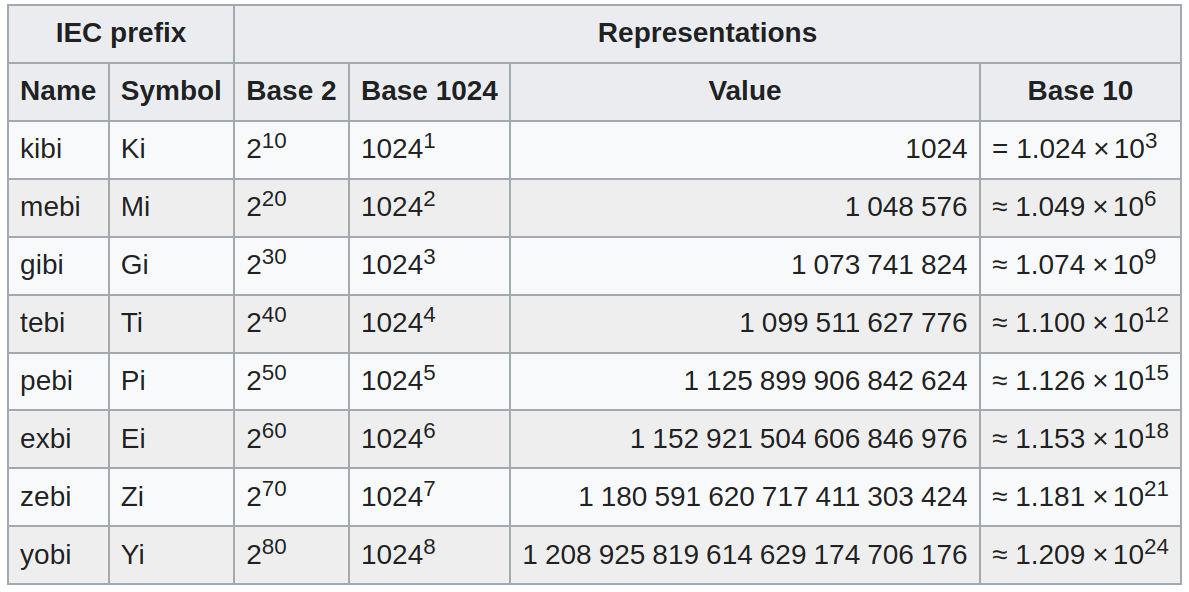Select the "zebi" name cell

(x=45, y=497)
